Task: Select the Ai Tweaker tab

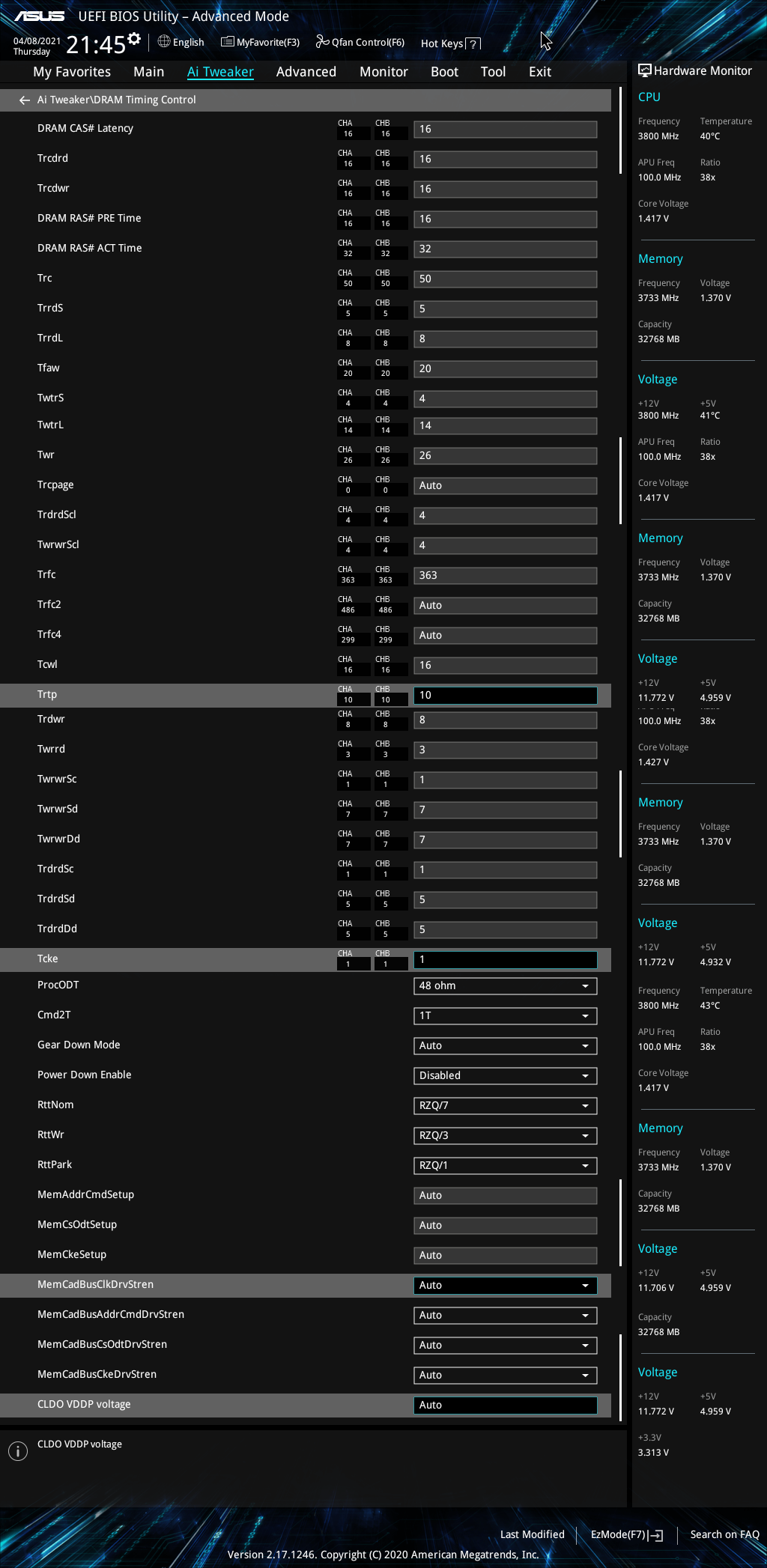Action: [220, 72]
